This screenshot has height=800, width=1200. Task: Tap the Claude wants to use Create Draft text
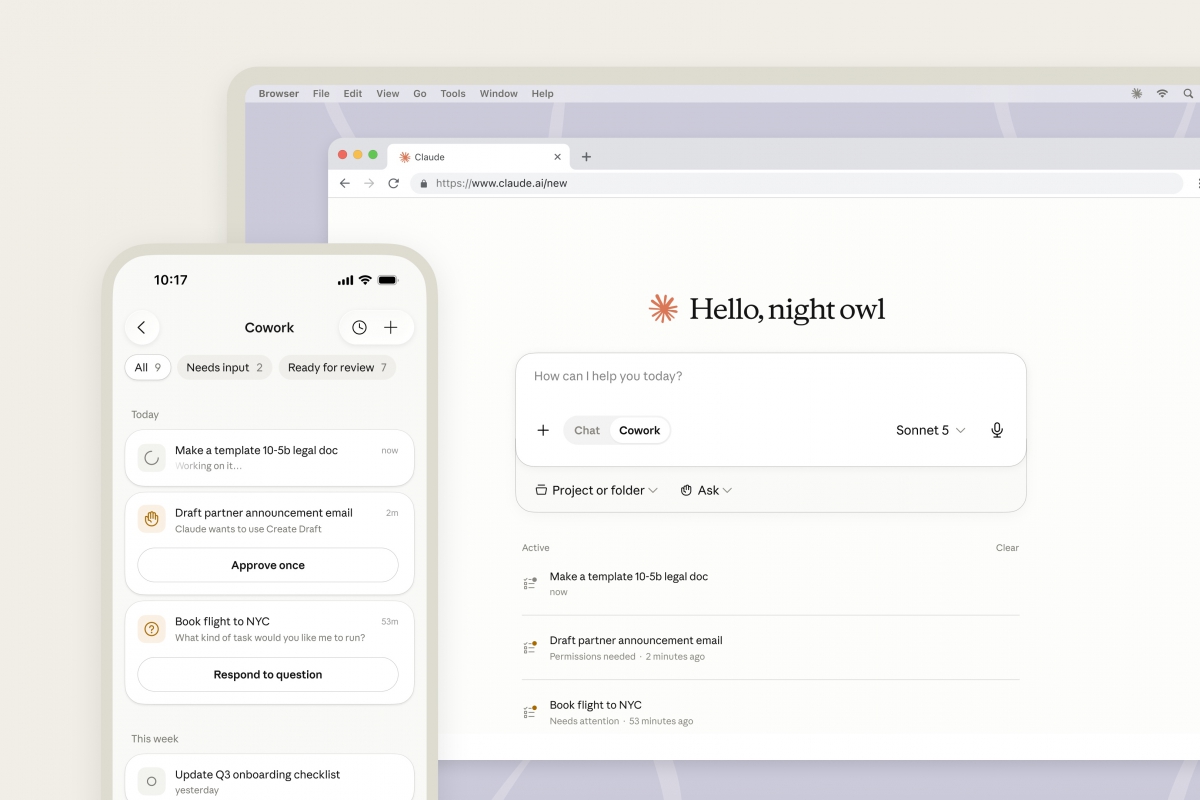click(x=248, y=529)
